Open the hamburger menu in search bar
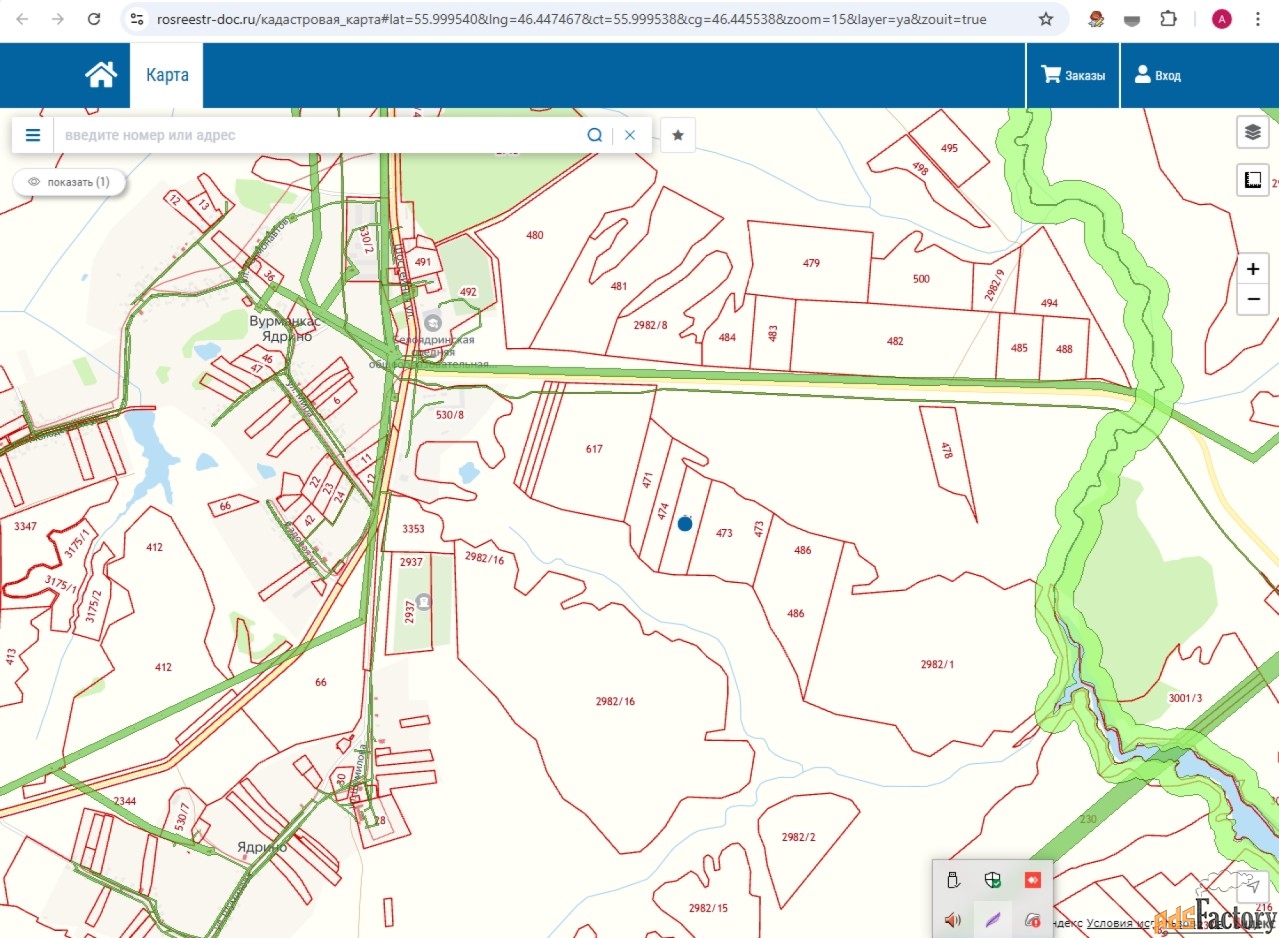The height and width of the screenshot is (938, 1279). tap(33, 135)
